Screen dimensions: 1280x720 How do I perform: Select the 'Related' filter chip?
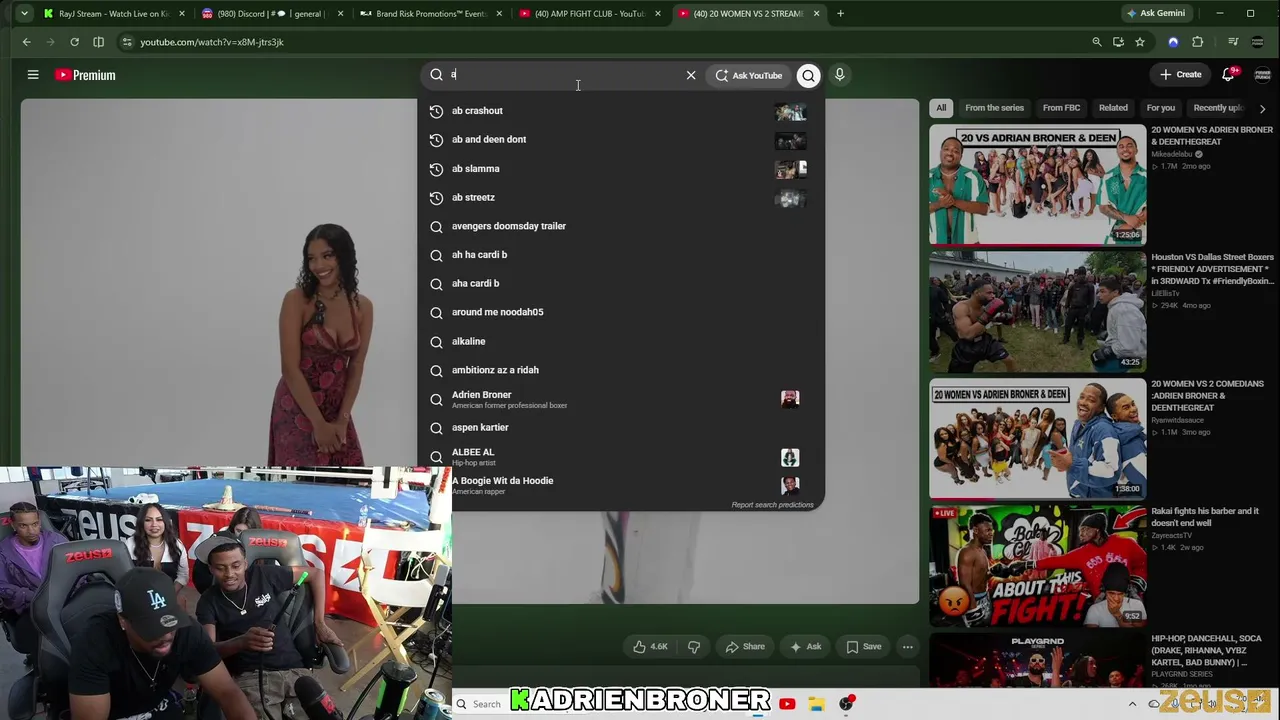click(1113, 108)
